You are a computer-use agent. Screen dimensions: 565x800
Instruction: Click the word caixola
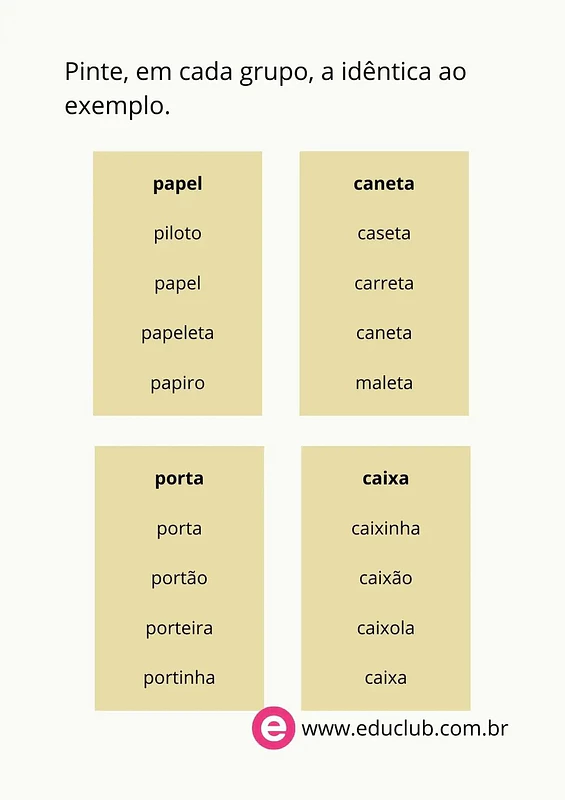point(386,628)
